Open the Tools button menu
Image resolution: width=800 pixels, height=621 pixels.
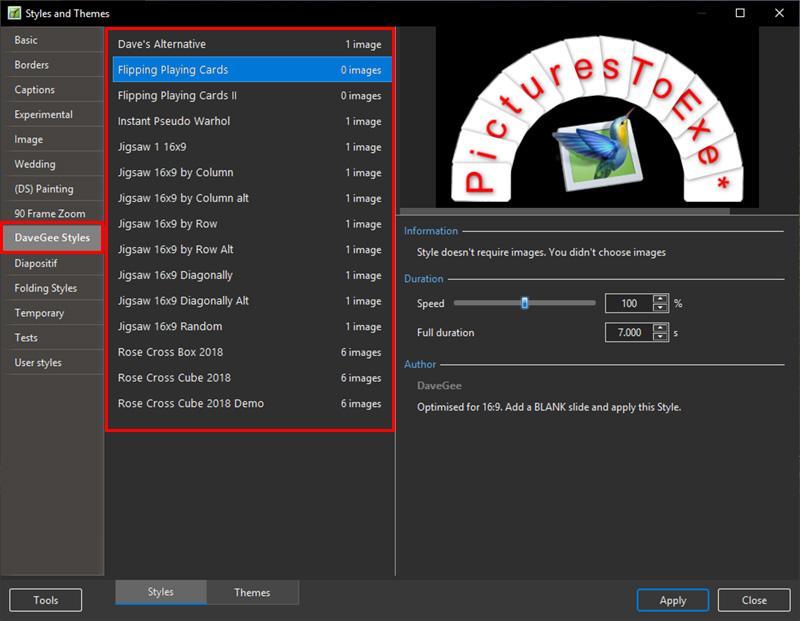pyautogui.click(x=45, y=600)
